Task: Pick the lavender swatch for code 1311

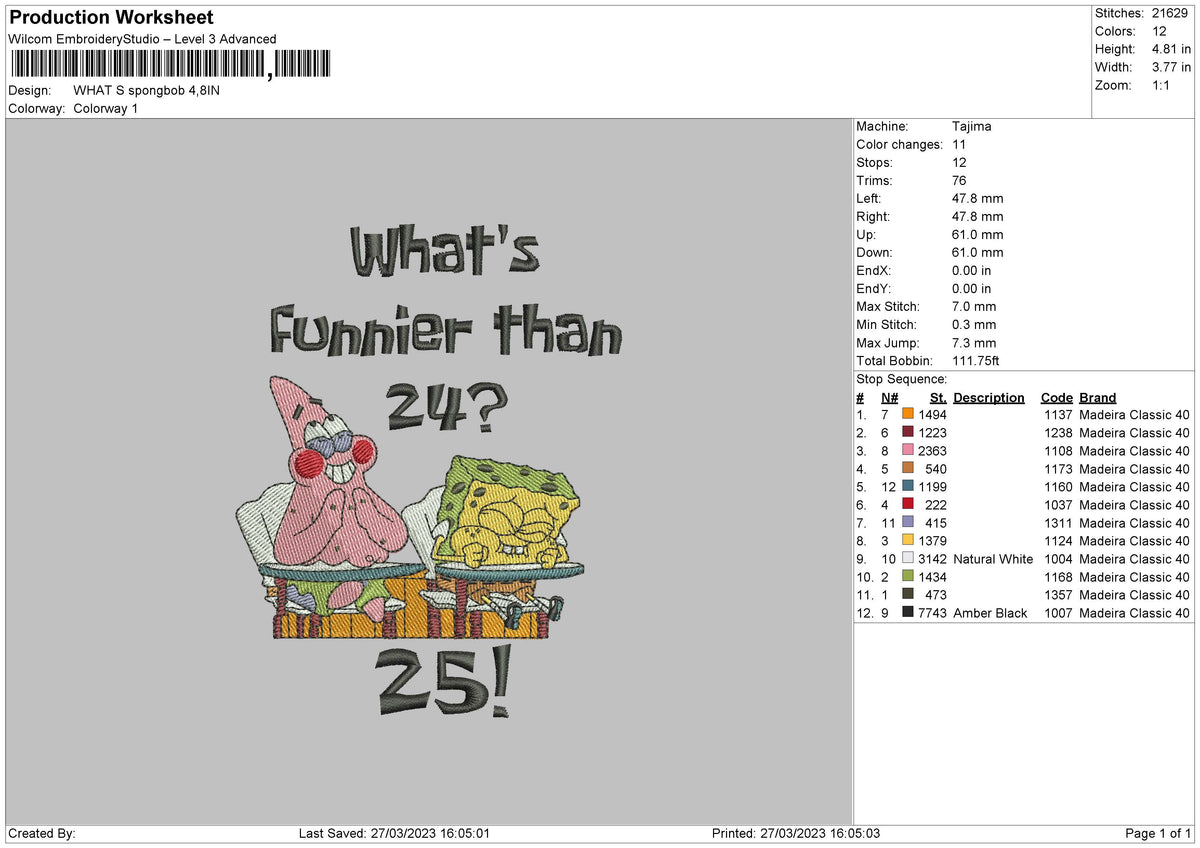Action: 908,522
